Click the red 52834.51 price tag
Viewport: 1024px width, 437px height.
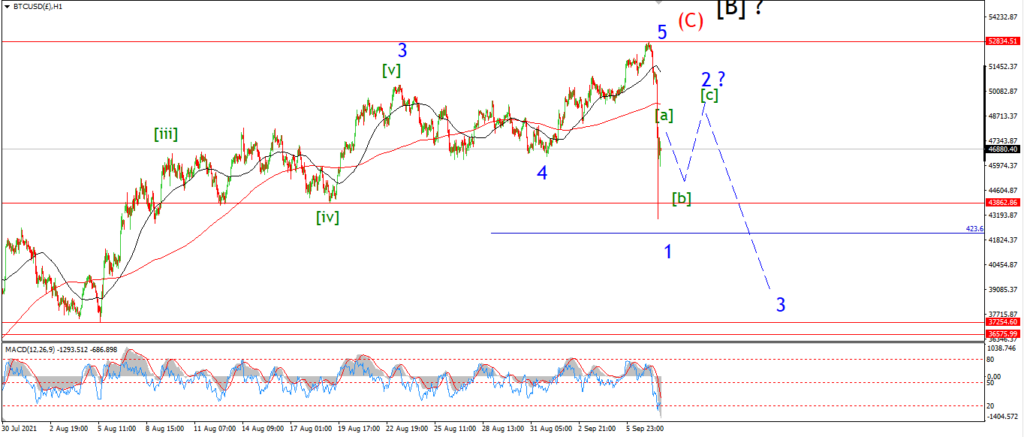tap(1003, 41)
